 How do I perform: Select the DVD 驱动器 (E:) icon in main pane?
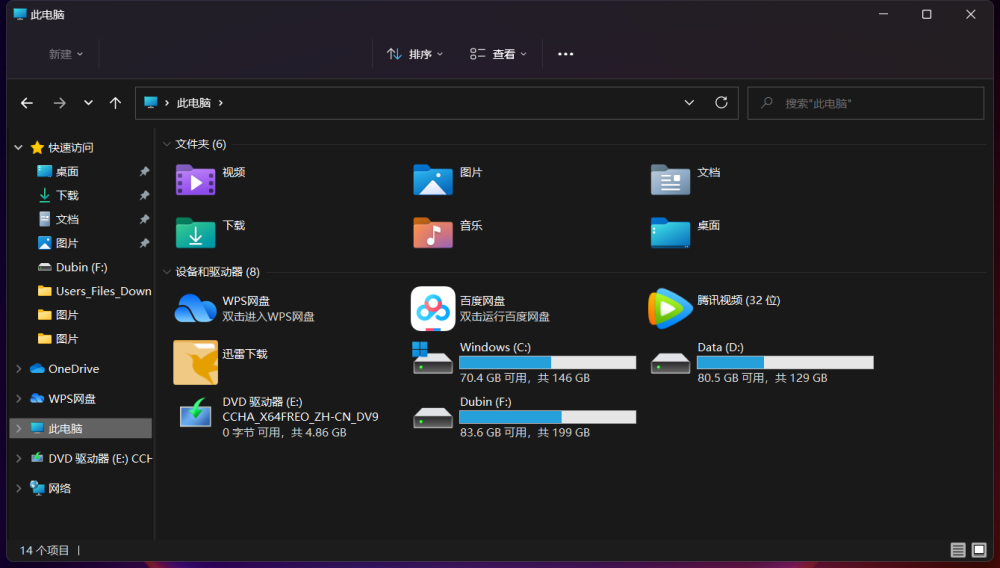[x=195, y=412]
